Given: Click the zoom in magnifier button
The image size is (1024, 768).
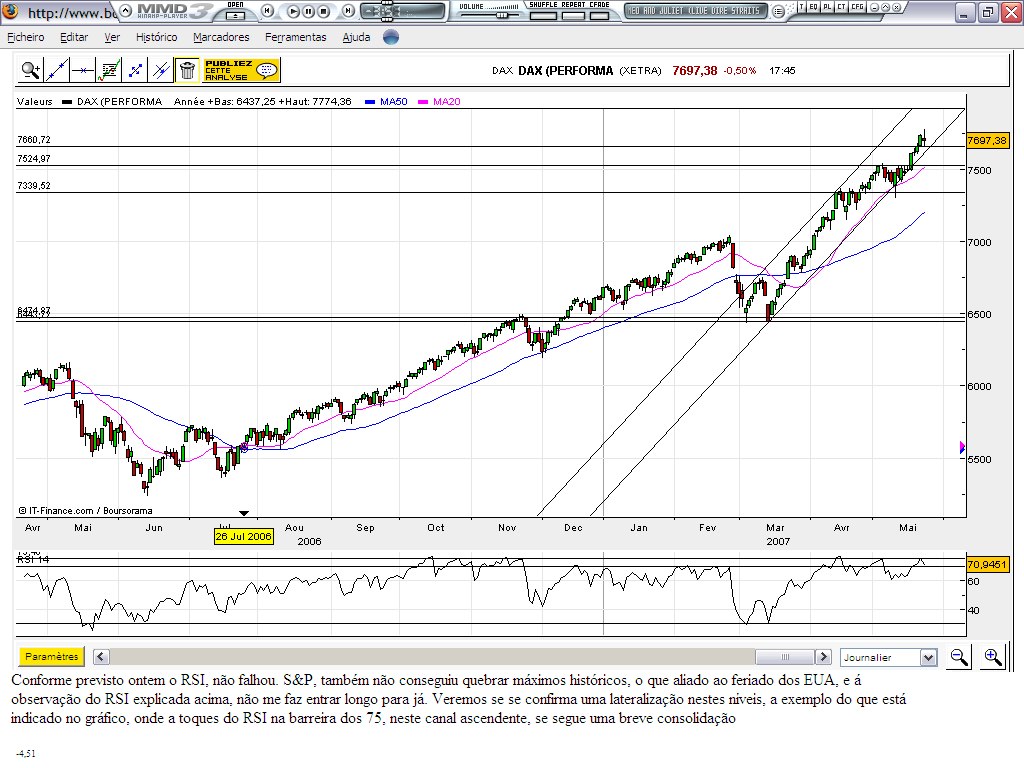Looking at the screenshot, I should point(993,657).
